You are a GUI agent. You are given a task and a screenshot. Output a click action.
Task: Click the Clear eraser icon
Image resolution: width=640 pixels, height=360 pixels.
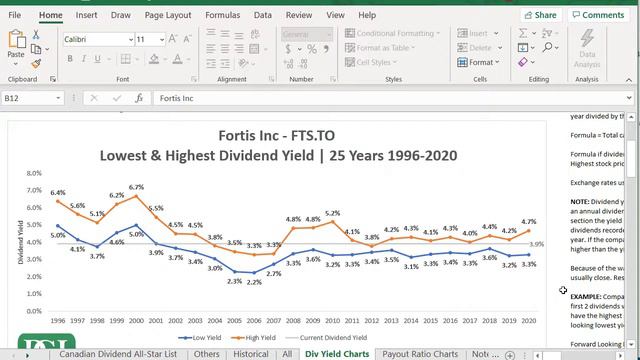pyautogui.click(x=523, y=62)
